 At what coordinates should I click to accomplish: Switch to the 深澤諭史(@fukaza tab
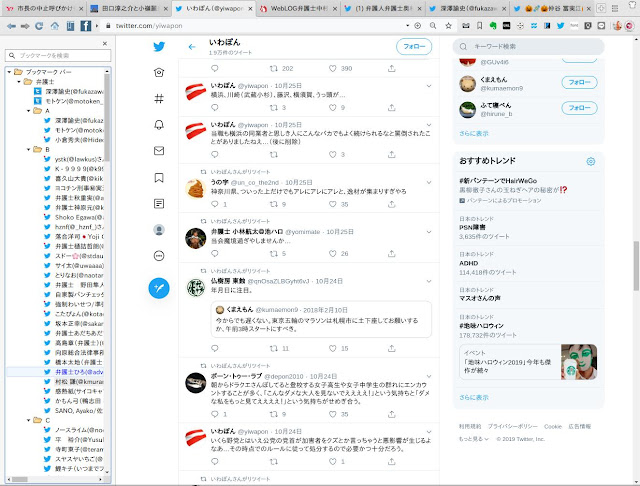(469, 9)
